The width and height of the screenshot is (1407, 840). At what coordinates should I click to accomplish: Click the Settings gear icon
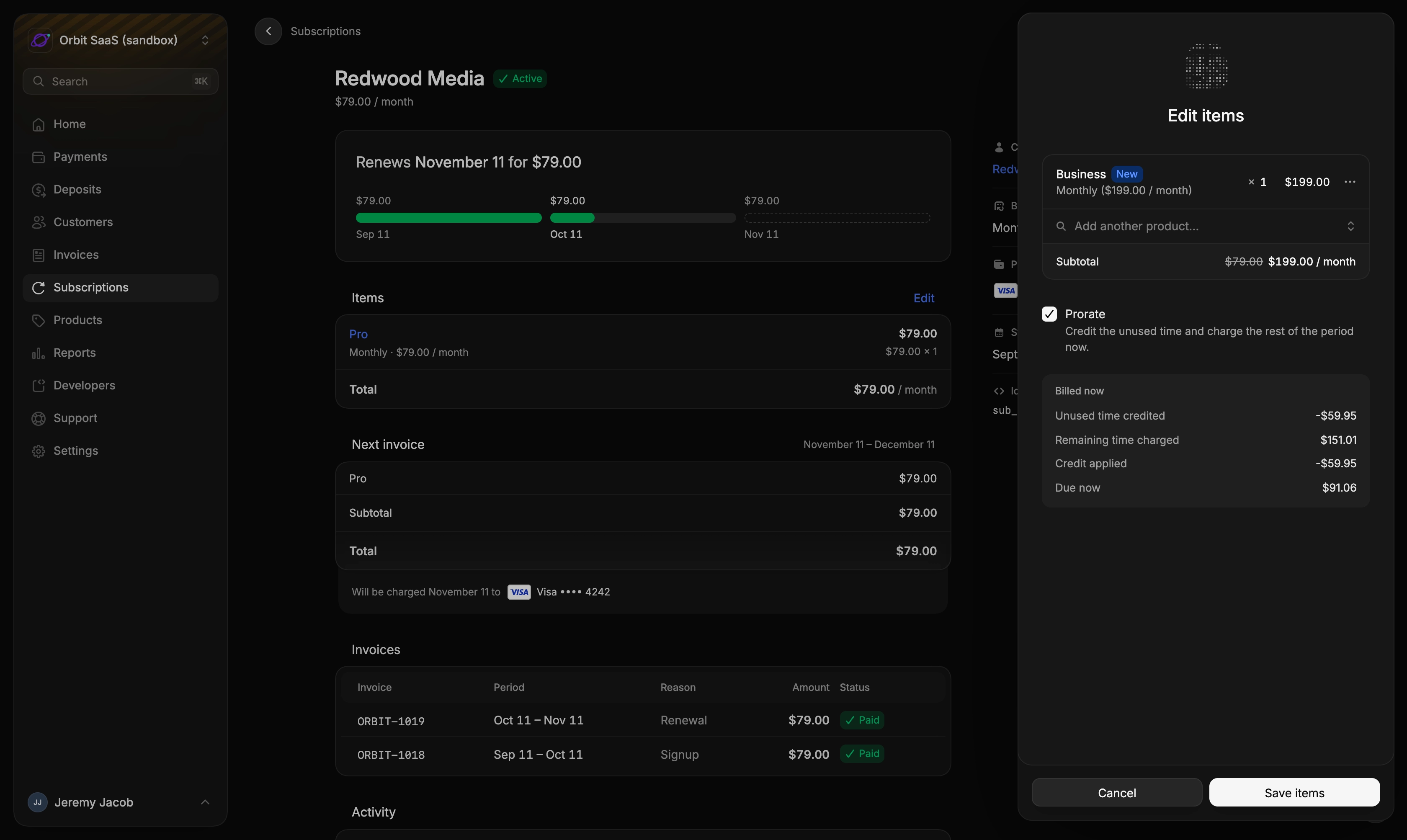(x=39, y=451)
